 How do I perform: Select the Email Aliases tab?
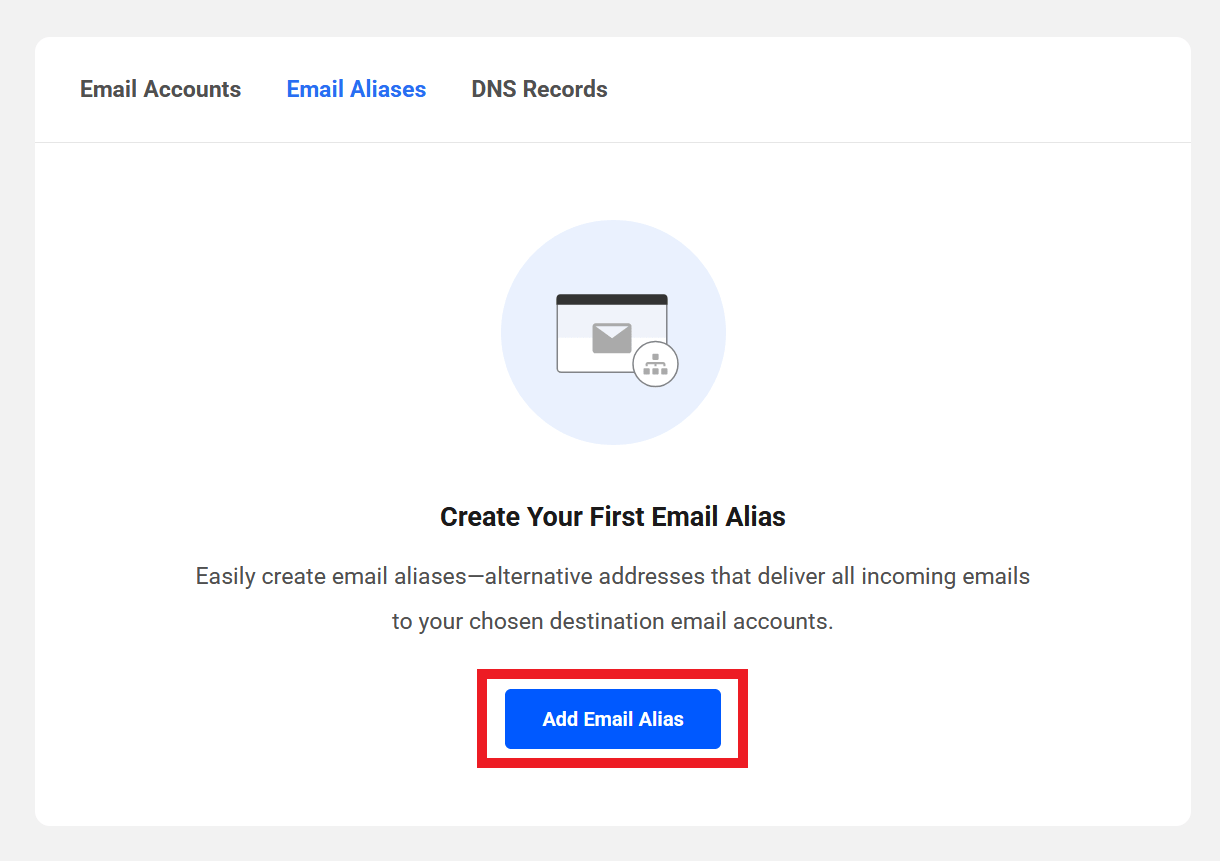click(356, 89)
